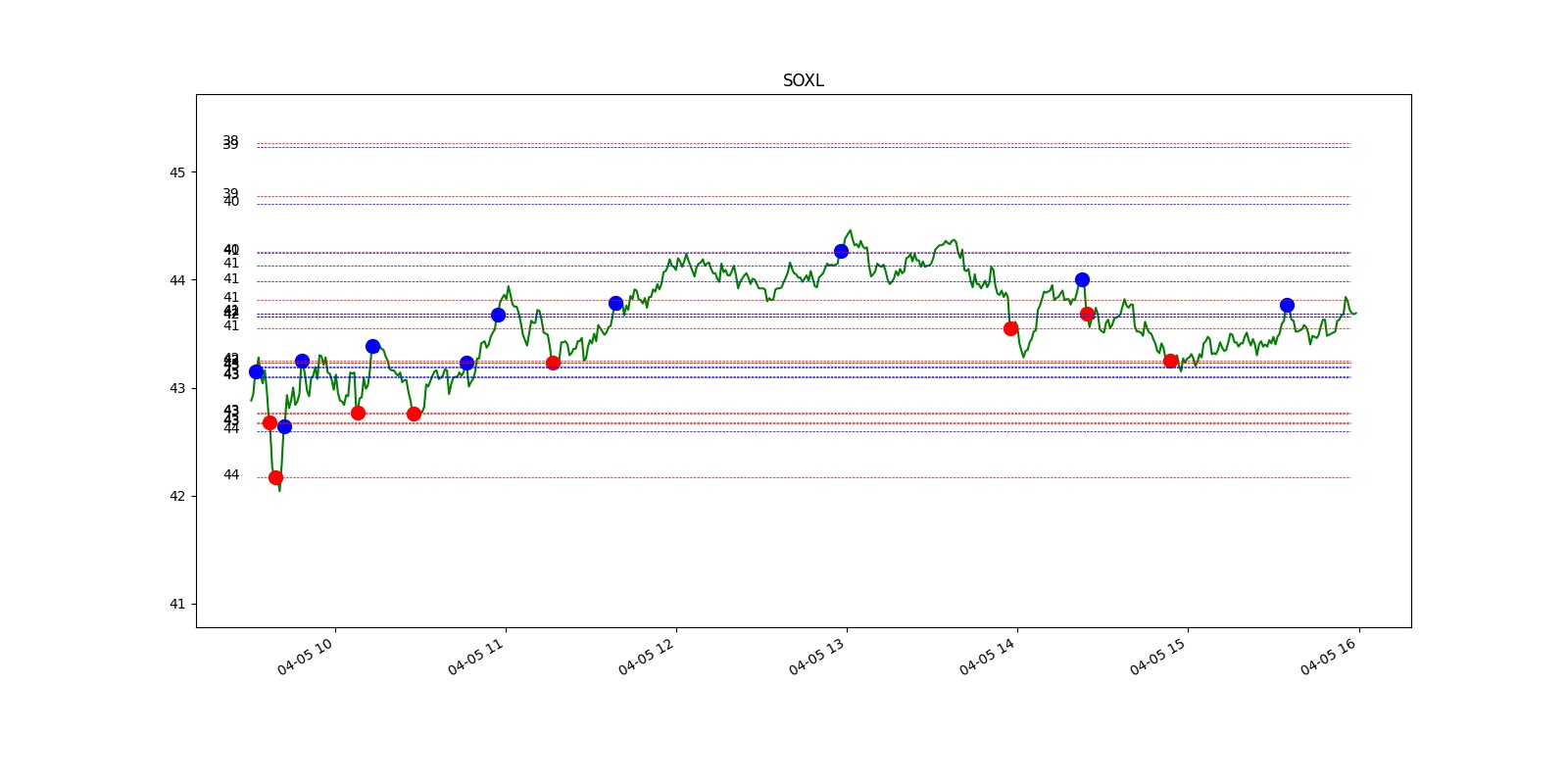Select the red marker near 10:27
This screenshot has height=784, width=1568.
[414, 414]
